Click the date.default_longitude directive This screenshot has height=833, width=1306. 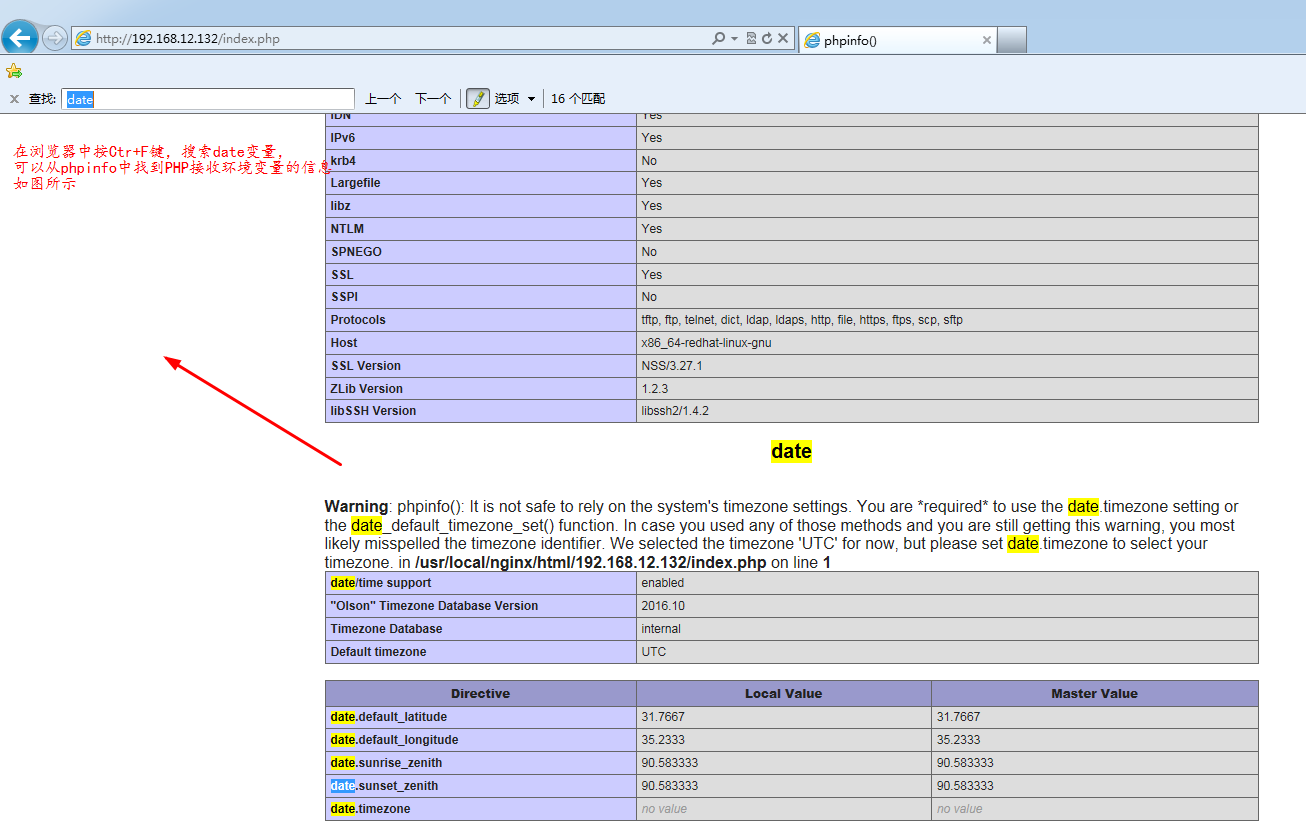click(394, 740)
